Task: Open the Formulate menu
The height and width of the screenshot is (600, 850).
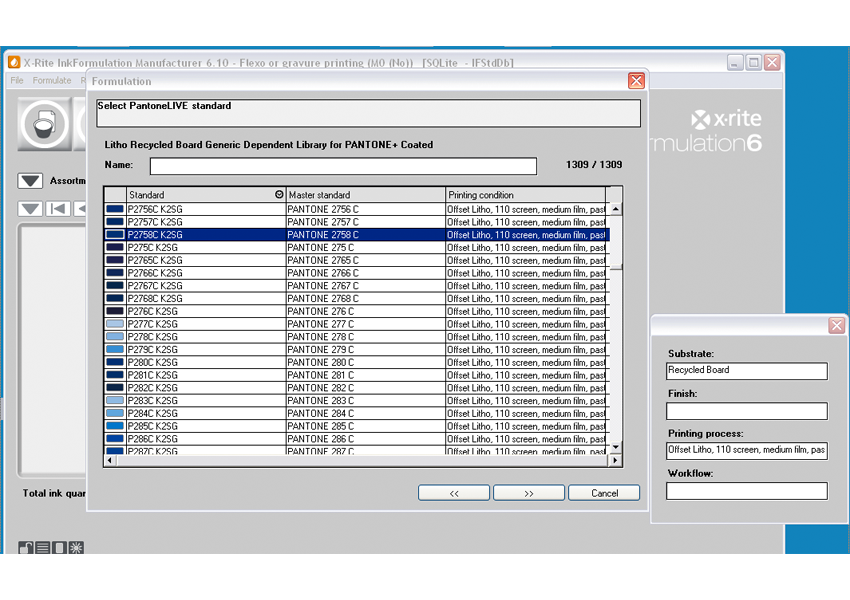Action: [52, 80]
